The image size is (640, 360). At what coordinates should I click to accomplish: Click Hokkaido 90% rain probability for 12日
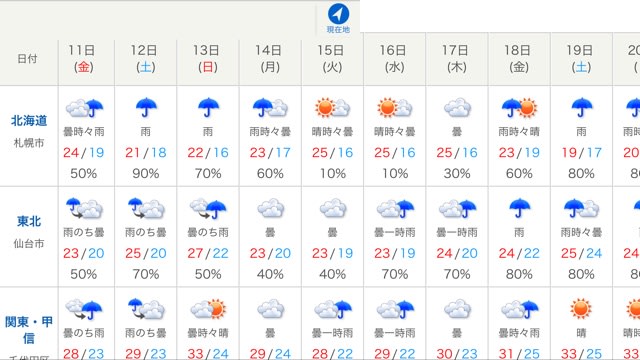(146, 173)
